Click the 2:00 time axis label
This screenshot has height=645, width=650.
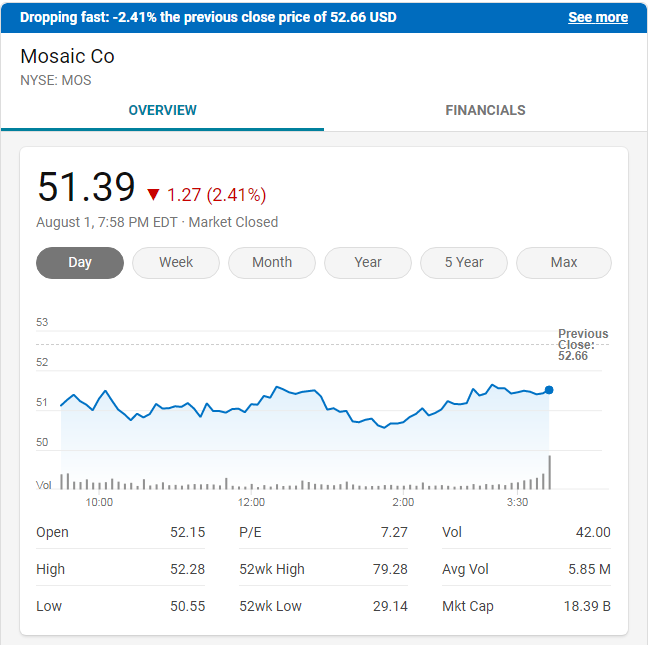(403, 502)
